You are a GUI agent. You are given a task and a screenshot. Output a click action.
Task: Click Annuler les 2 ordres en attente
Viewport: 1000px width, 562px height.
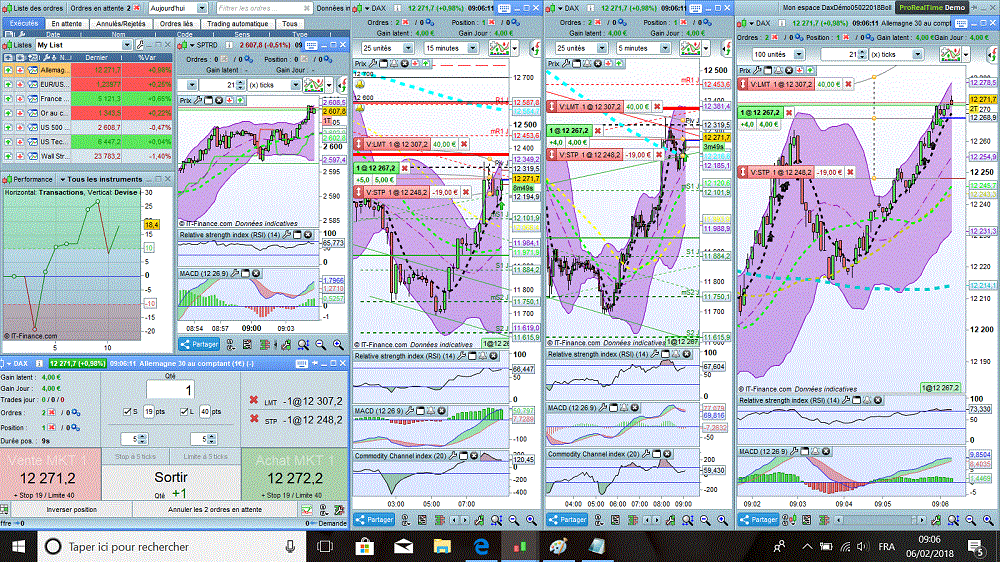(215, 510)
